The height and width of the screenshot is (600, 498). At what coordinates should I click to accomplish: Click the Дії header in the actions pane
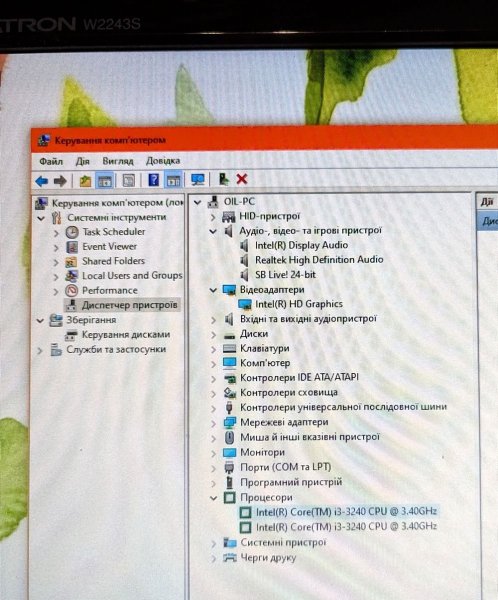pyautogui.click(x=487, y=202)
